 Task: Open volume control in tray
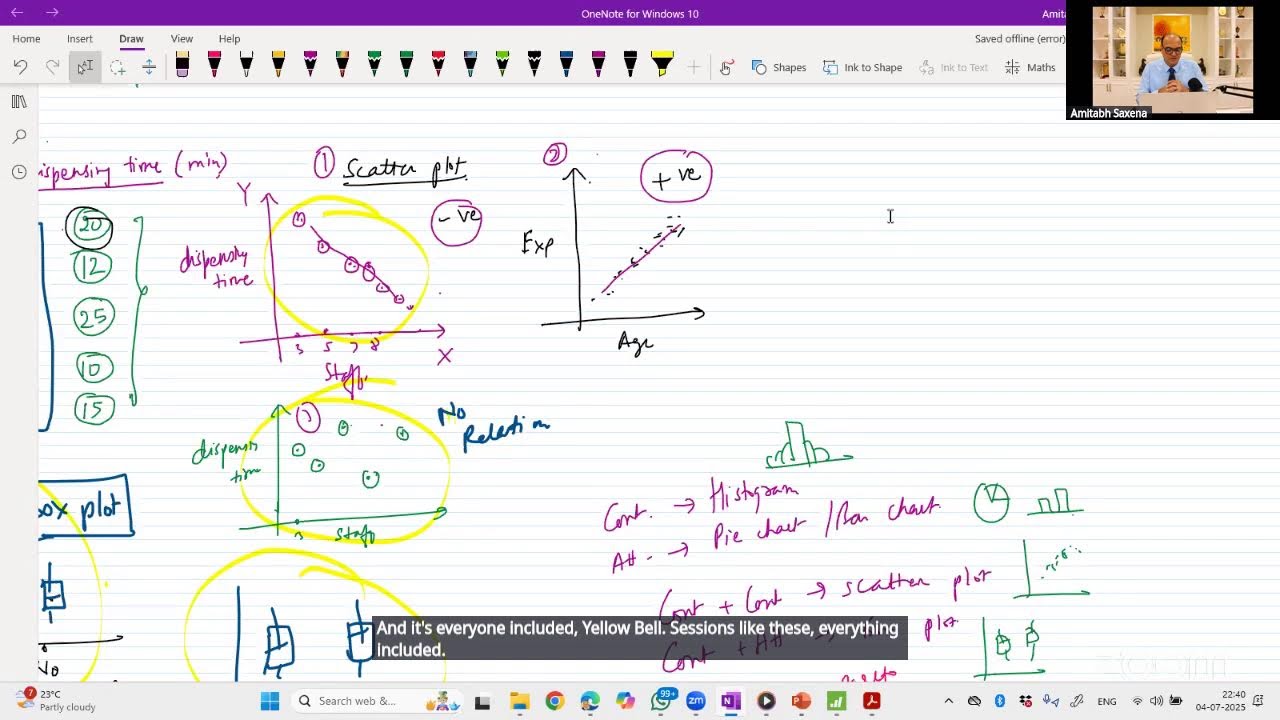click(x=1157, y=701)
